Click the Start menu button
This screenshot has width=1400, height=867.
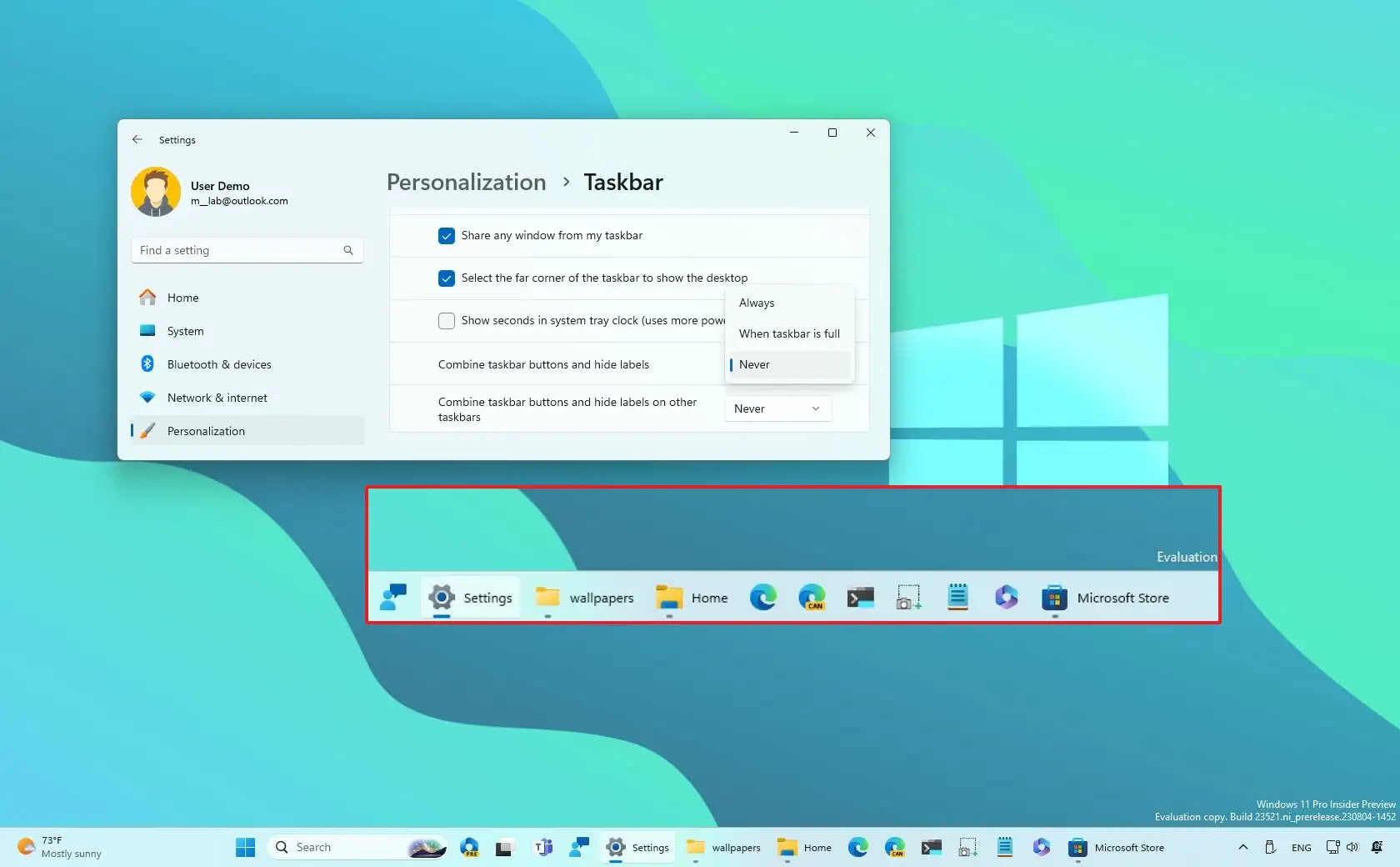tap(244, 847)
